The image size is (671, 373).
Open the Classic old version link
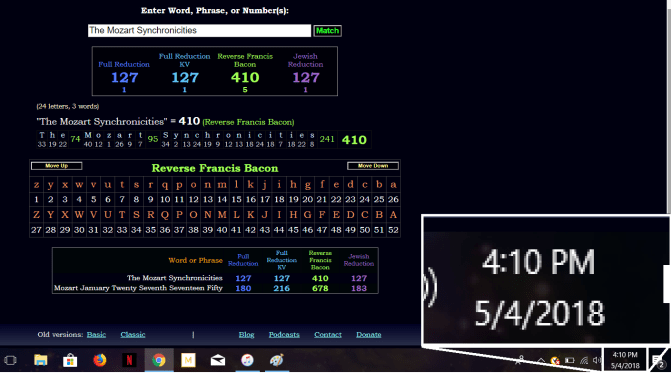[x=133, y=335]
